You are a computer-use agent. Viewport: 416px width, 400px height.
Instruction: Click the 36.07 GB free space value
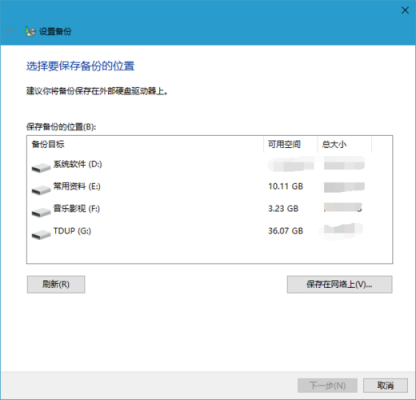tap(286, 231)
